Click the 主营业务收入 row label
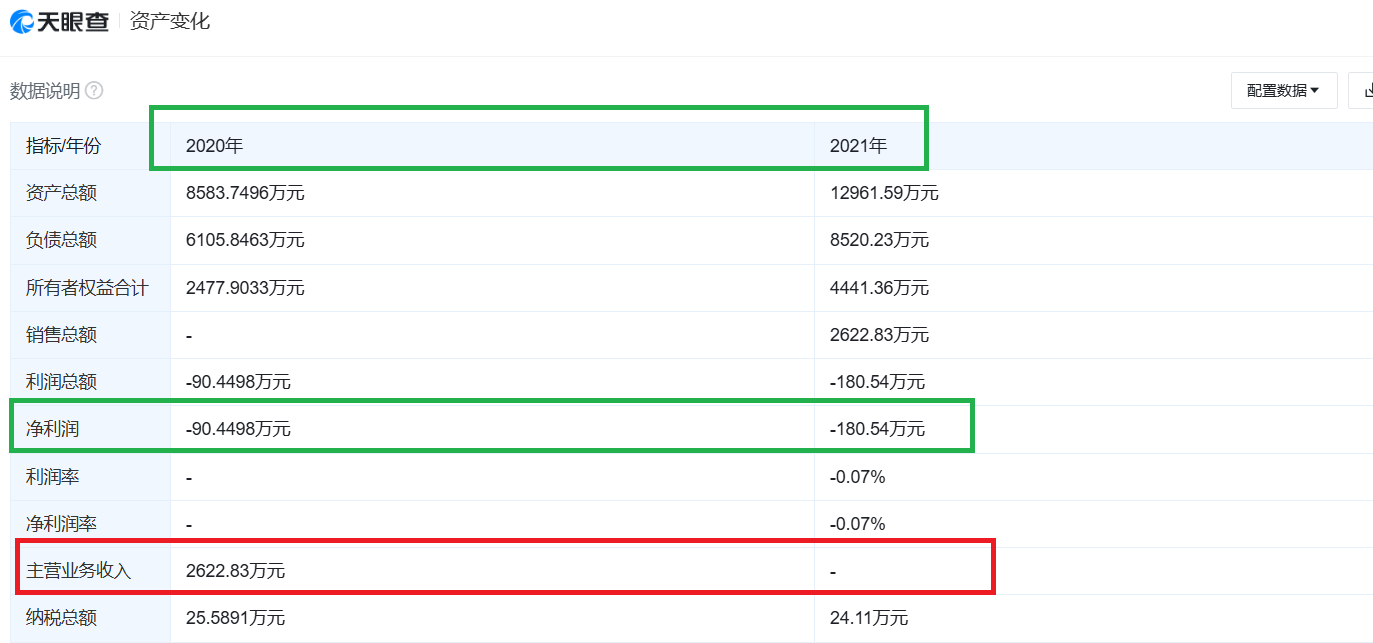Image resolution: width=1373 pixels, height=643 pixels. click(x=79, y=571)
